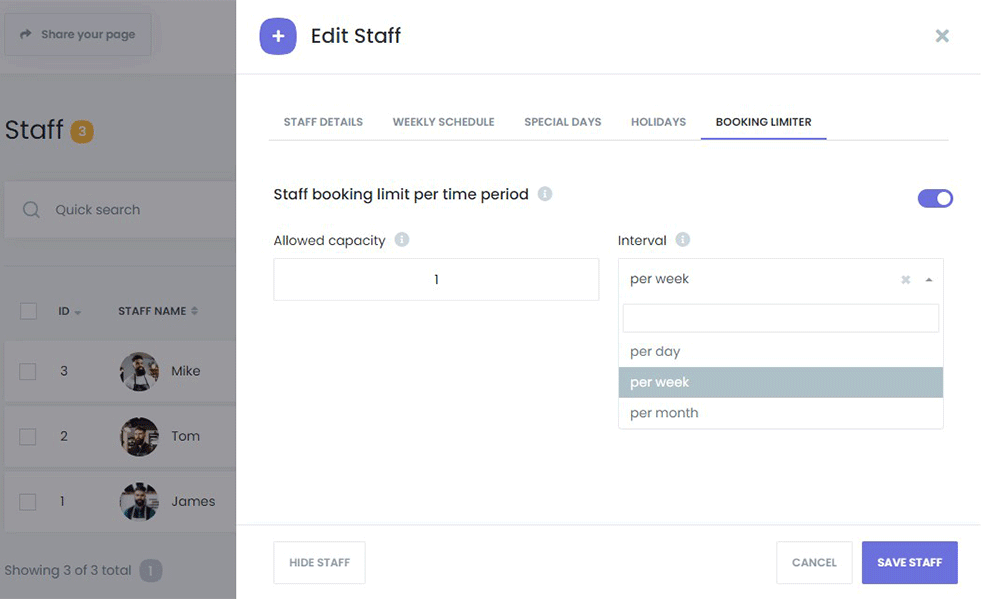Screen dimensions: 981x599
Task: Click the Share your page arrow icon
Action: 26,34
